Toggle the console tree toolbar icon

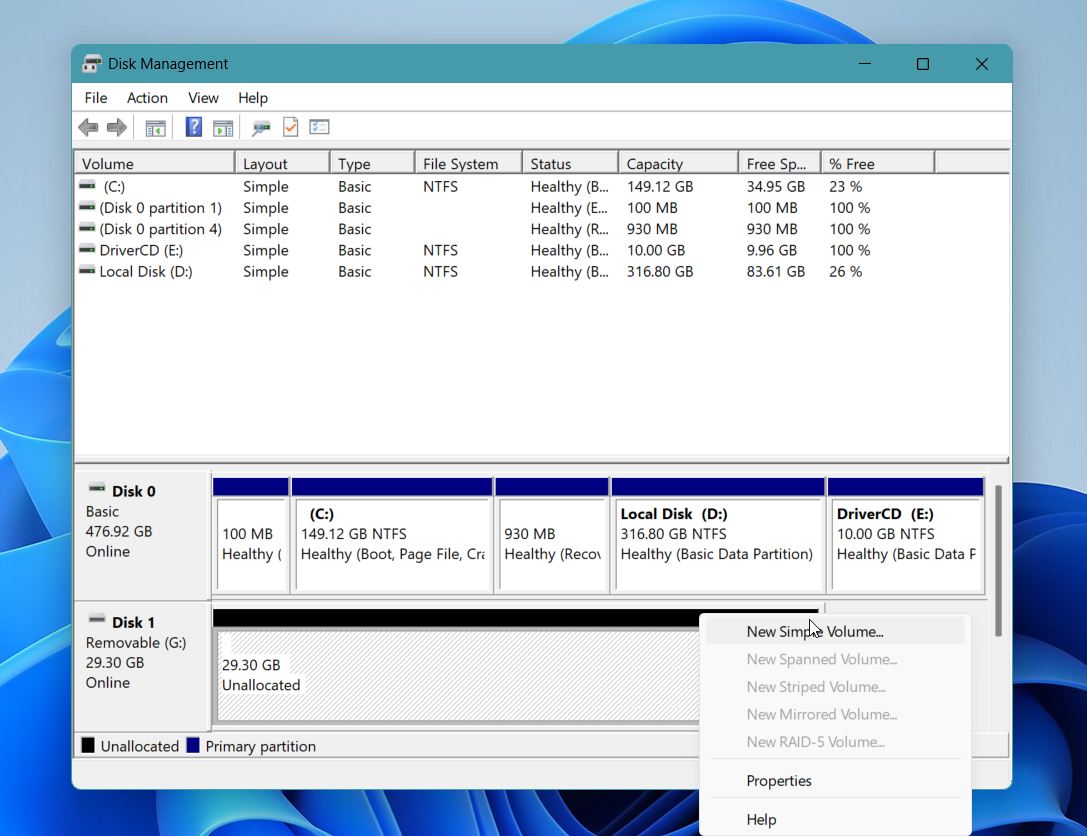(155, 128)
